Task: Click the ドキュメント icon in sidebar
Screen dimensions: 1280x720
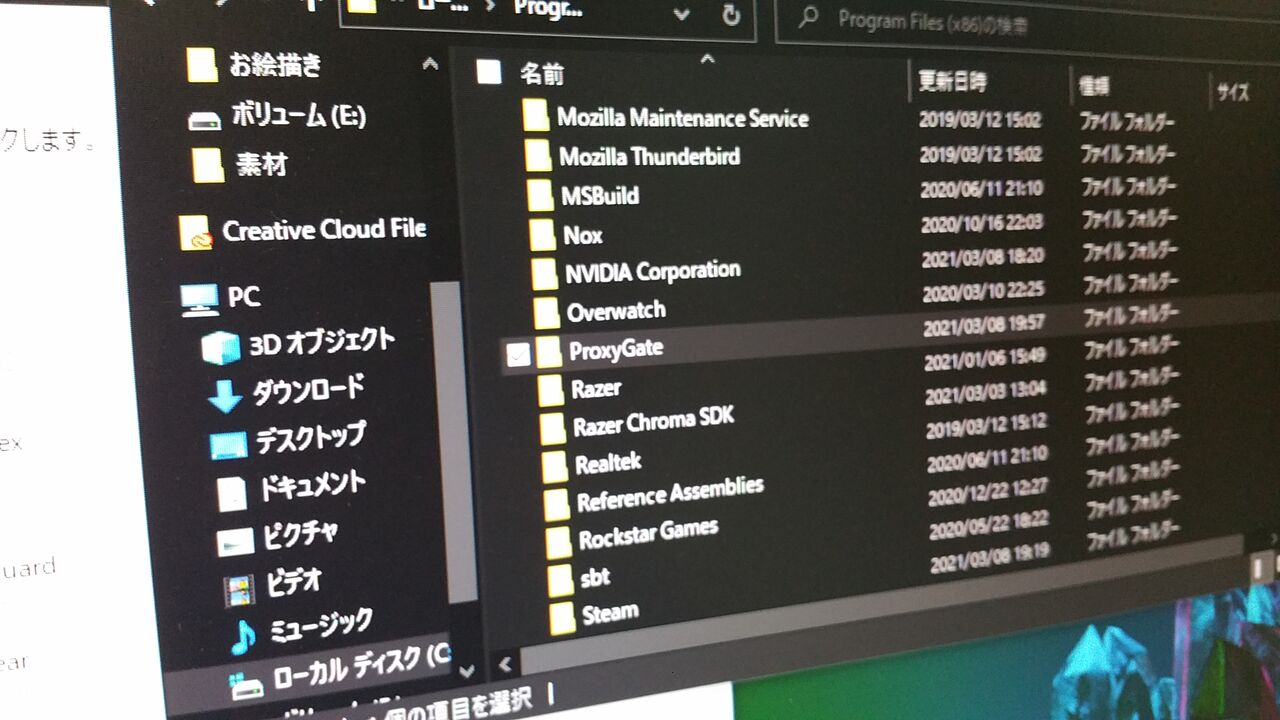Action: 232,492
